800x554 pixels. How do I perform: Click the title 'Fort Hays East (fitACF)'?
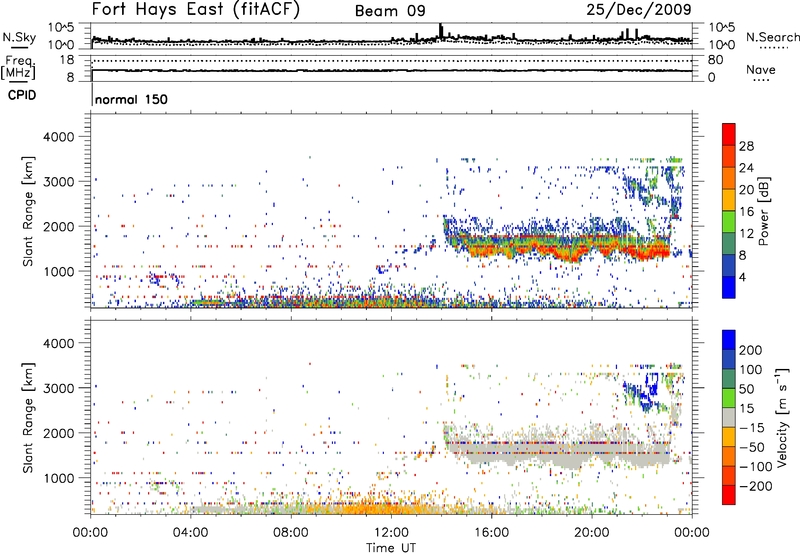click(196, 10)
